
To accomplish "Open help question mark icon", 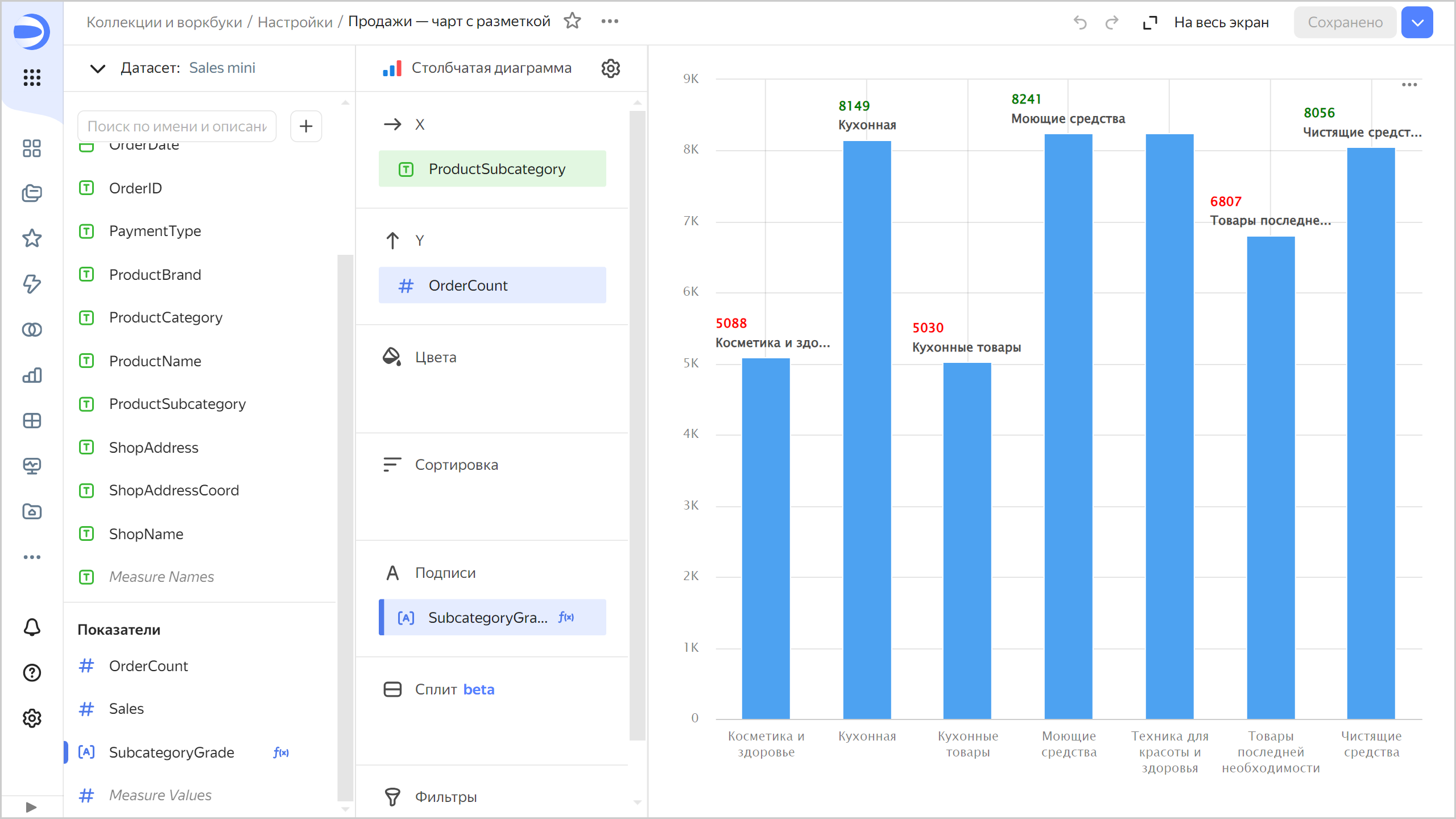I will 32,673.
